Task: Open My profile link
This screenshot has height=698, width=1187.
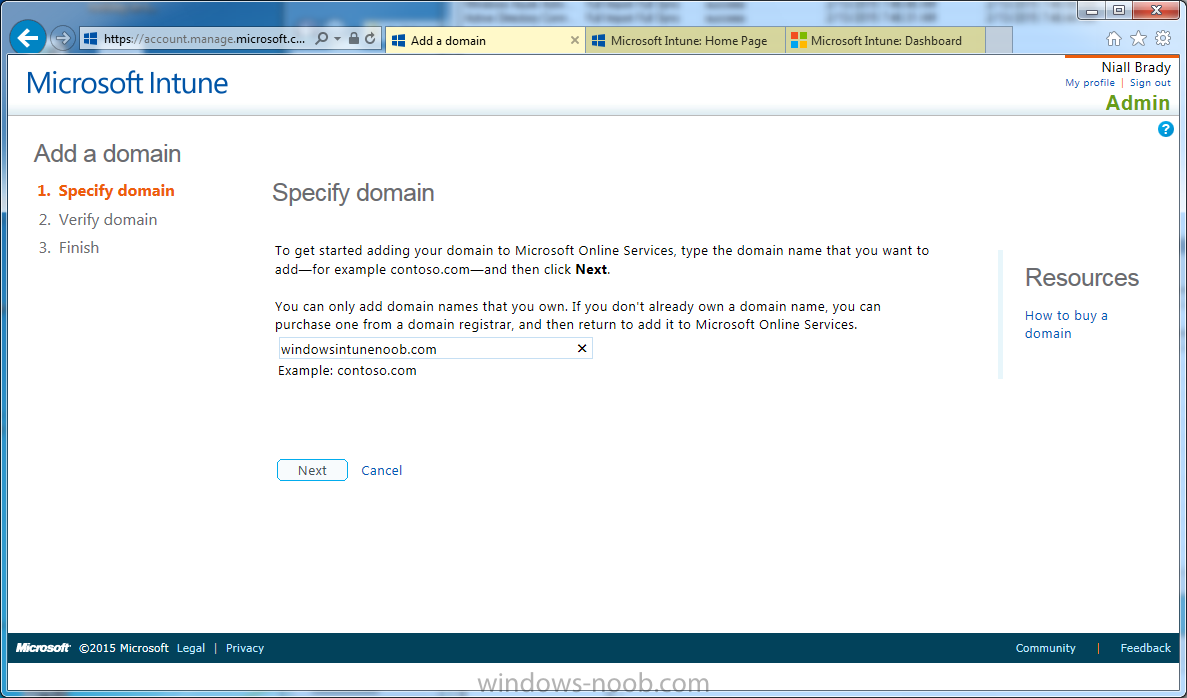Action: [1089, 83]
